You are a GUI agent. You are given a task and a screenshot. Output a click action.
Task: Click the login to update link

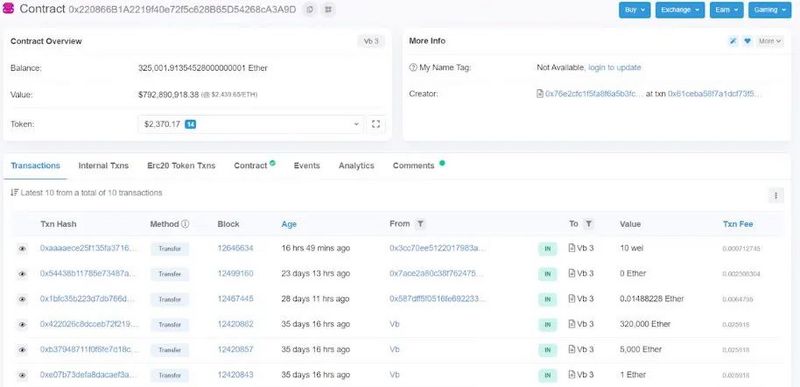click(x=614, y=67)
